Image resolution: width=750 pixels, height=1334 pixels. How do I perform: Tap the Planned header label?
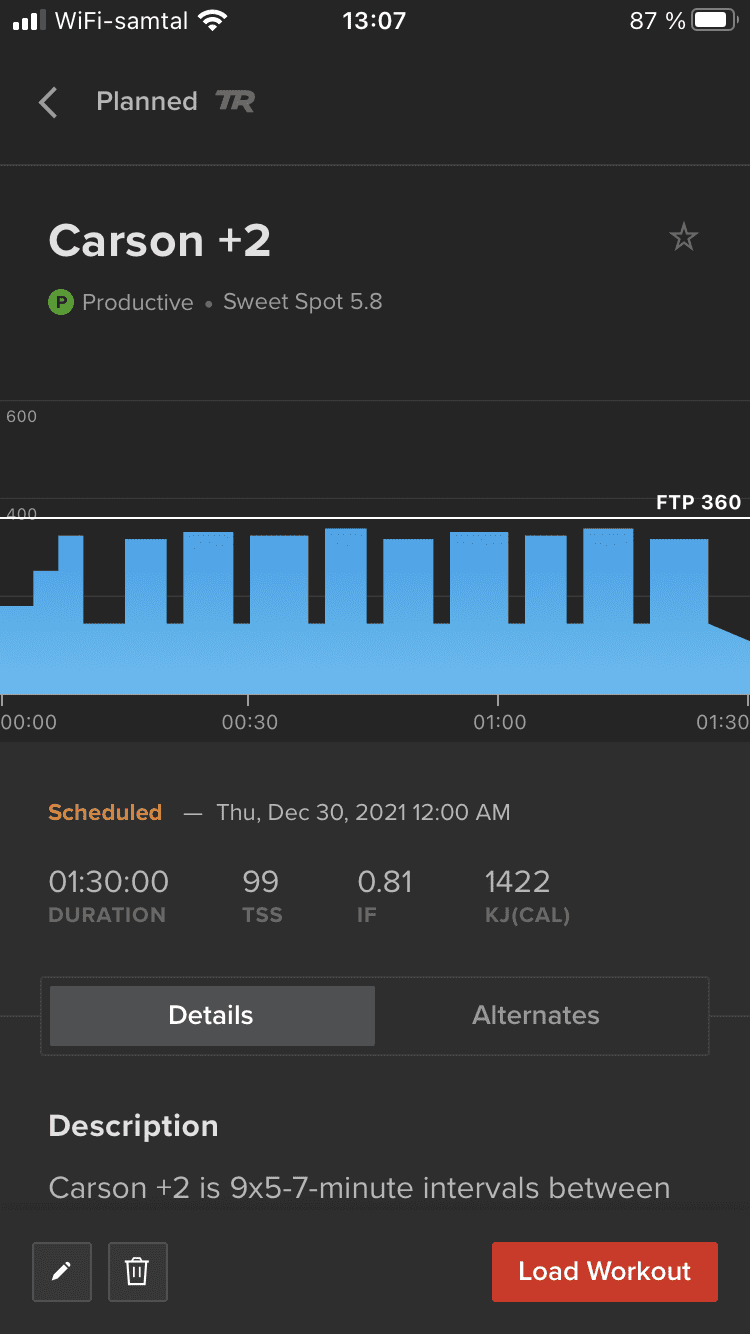click(147, 101)
